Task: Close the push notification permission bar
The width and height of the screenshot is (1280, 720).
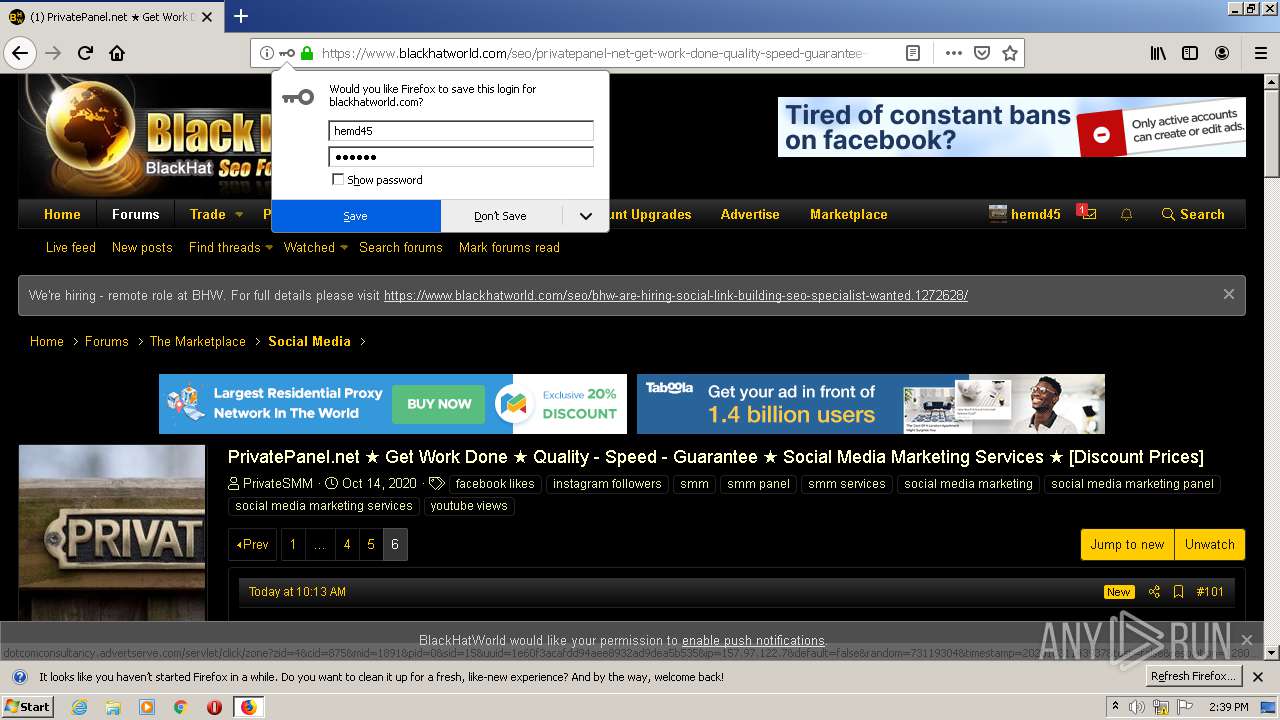Action: [1246, 640]
